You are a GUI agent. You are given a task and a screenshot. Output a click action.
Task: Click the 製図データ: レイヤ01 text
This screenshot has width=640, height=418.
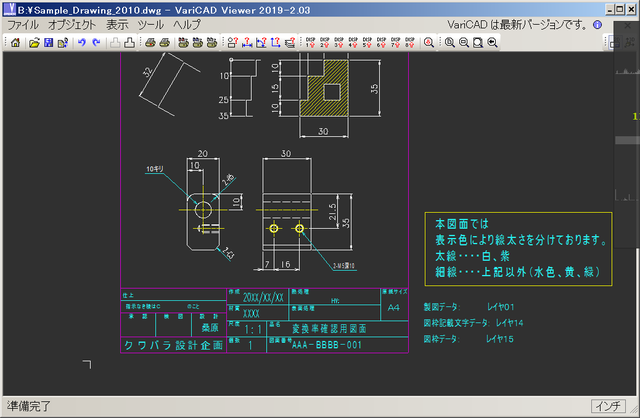pyautogui.click(x=469, y=307)
